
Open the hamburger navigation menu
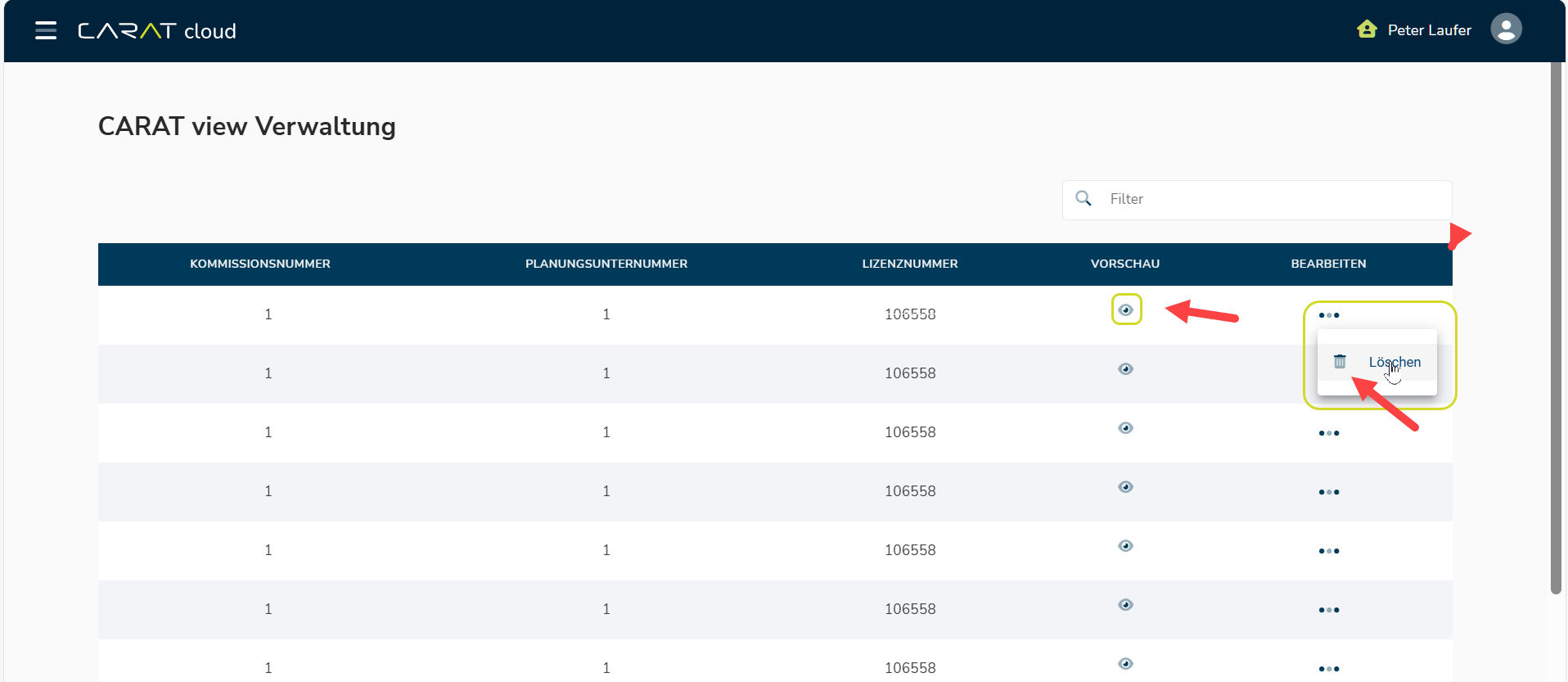(46, 31)
